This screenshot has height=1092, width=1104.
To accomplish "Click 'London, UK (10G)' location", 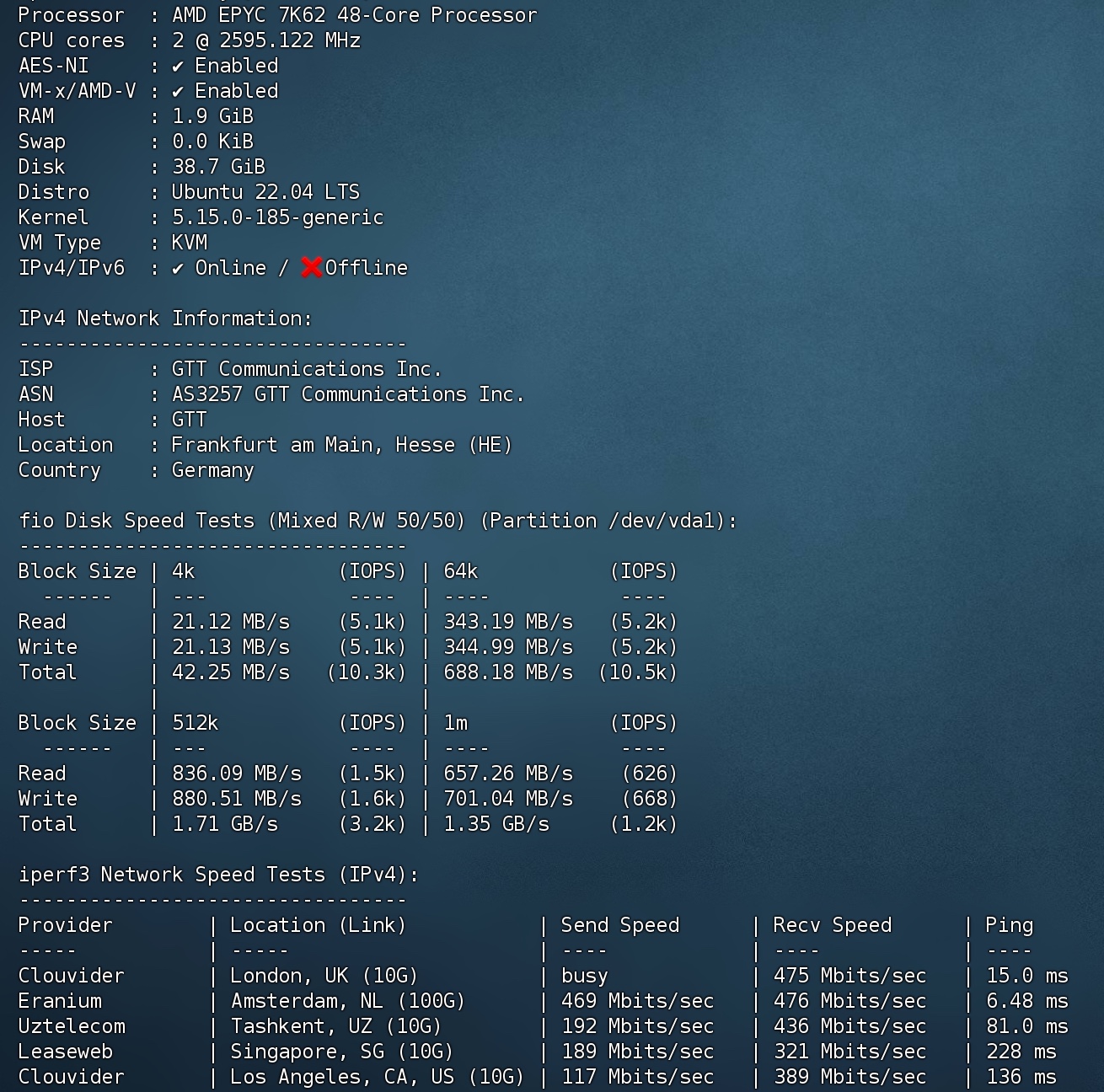I will click(324, 976).
